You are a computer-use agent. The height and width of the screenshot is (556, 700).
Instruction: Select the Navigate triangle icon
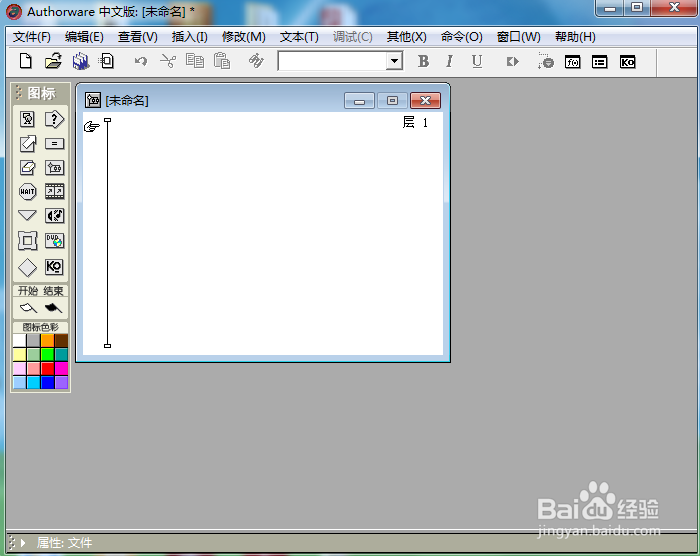[28, 216]
